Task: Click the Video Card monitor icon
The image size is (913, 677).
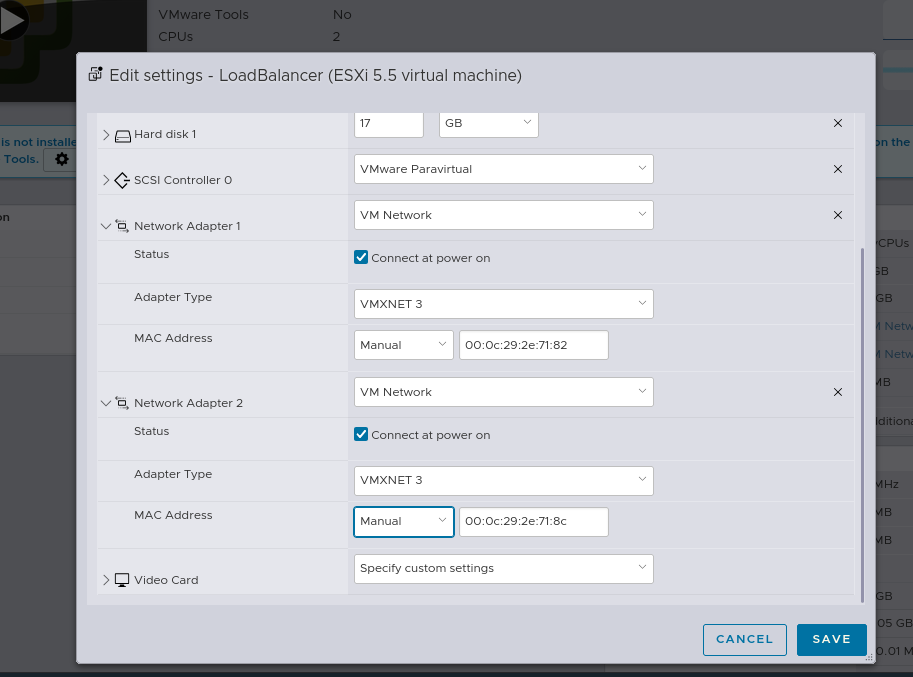Action: pos(122,580)
